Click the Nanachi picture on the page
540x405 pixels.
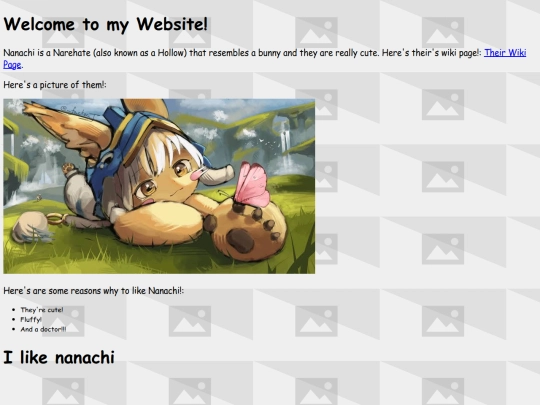[x=159, y=186]
